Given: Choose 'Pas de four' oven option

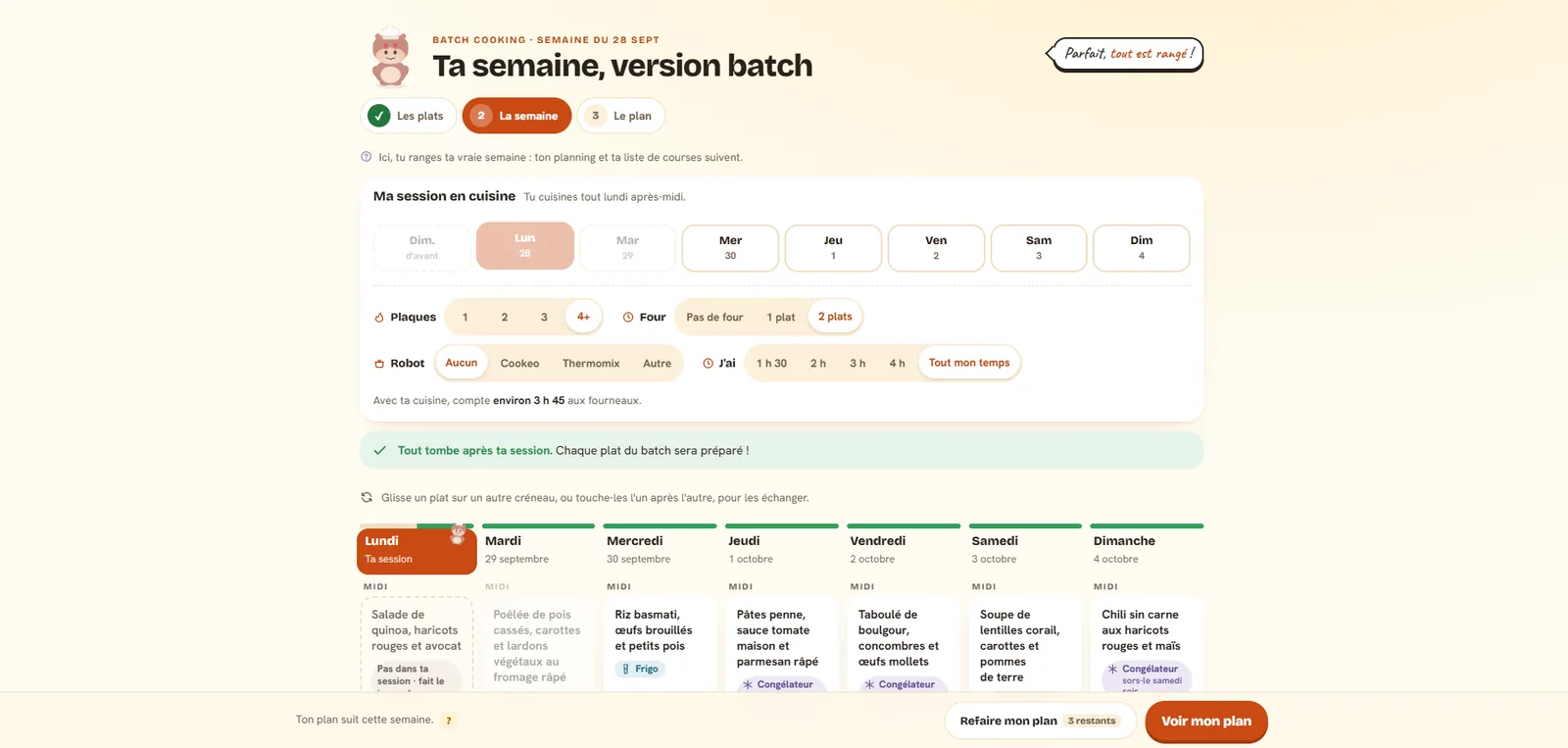Looking at the screenshot, I should point(714,318).
